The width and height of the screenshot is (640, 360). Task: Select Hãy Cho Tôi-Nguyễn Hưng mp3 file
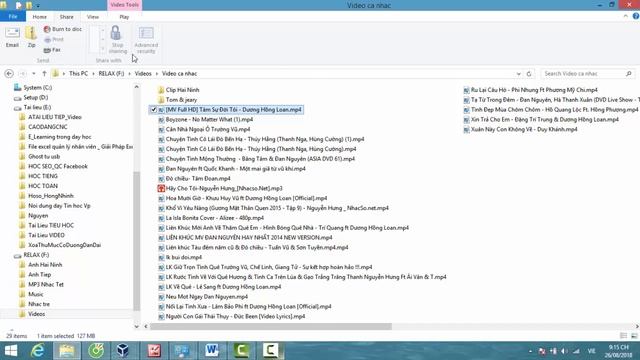tap(220, 188)
